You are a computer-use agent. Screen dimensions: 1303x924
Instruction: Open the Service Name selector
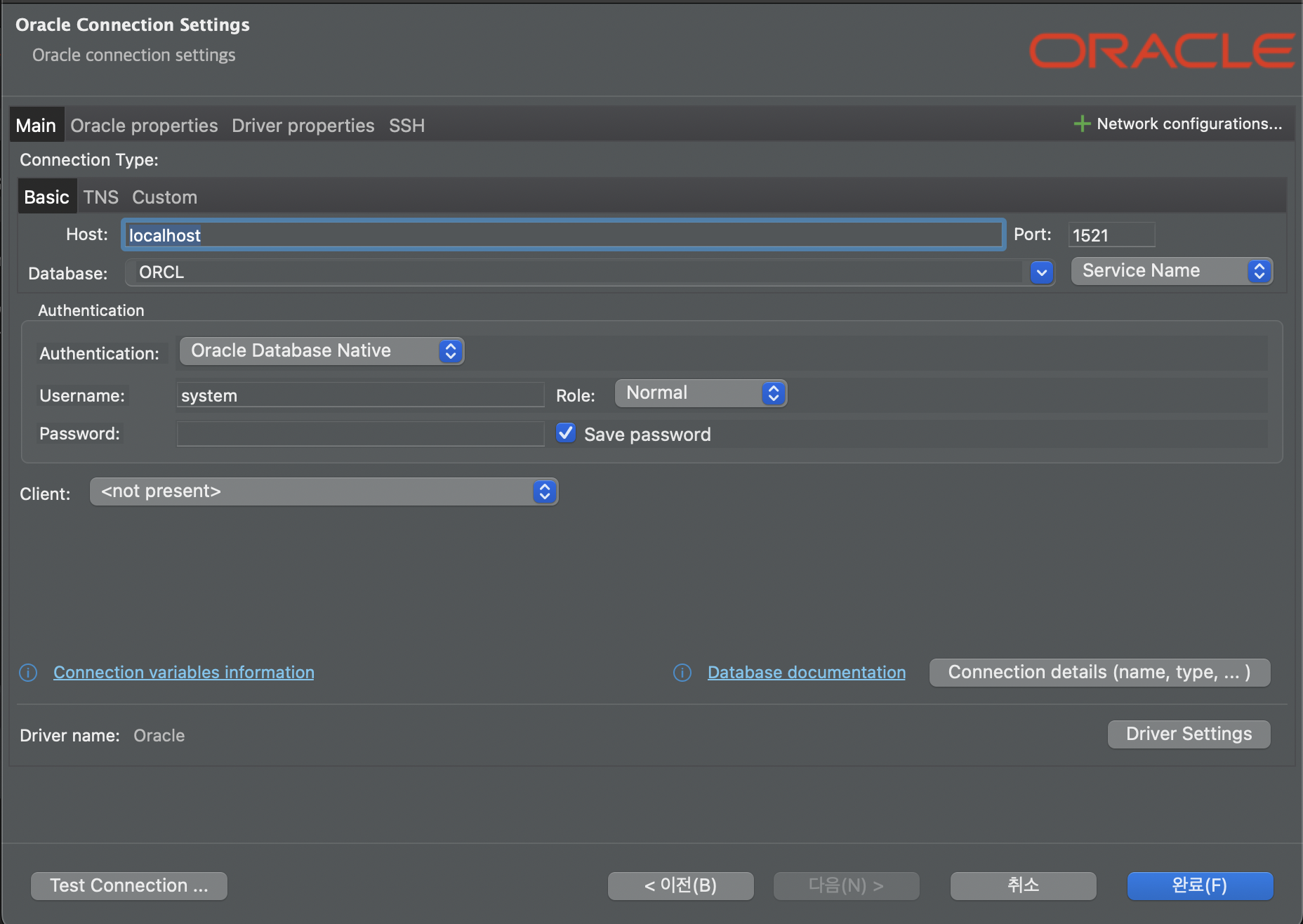pos(1172,271)
